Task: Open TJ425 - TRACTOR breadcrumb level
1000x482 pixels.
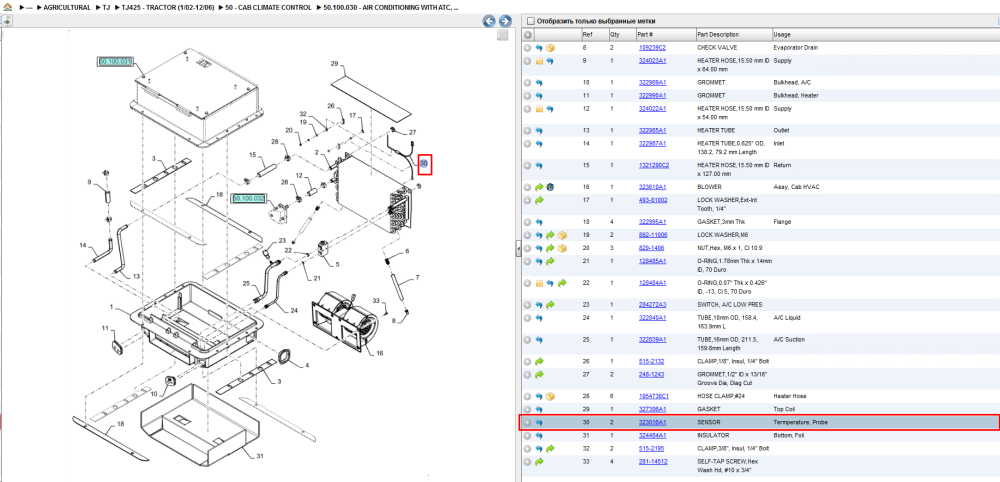Action: pos(168,8)
